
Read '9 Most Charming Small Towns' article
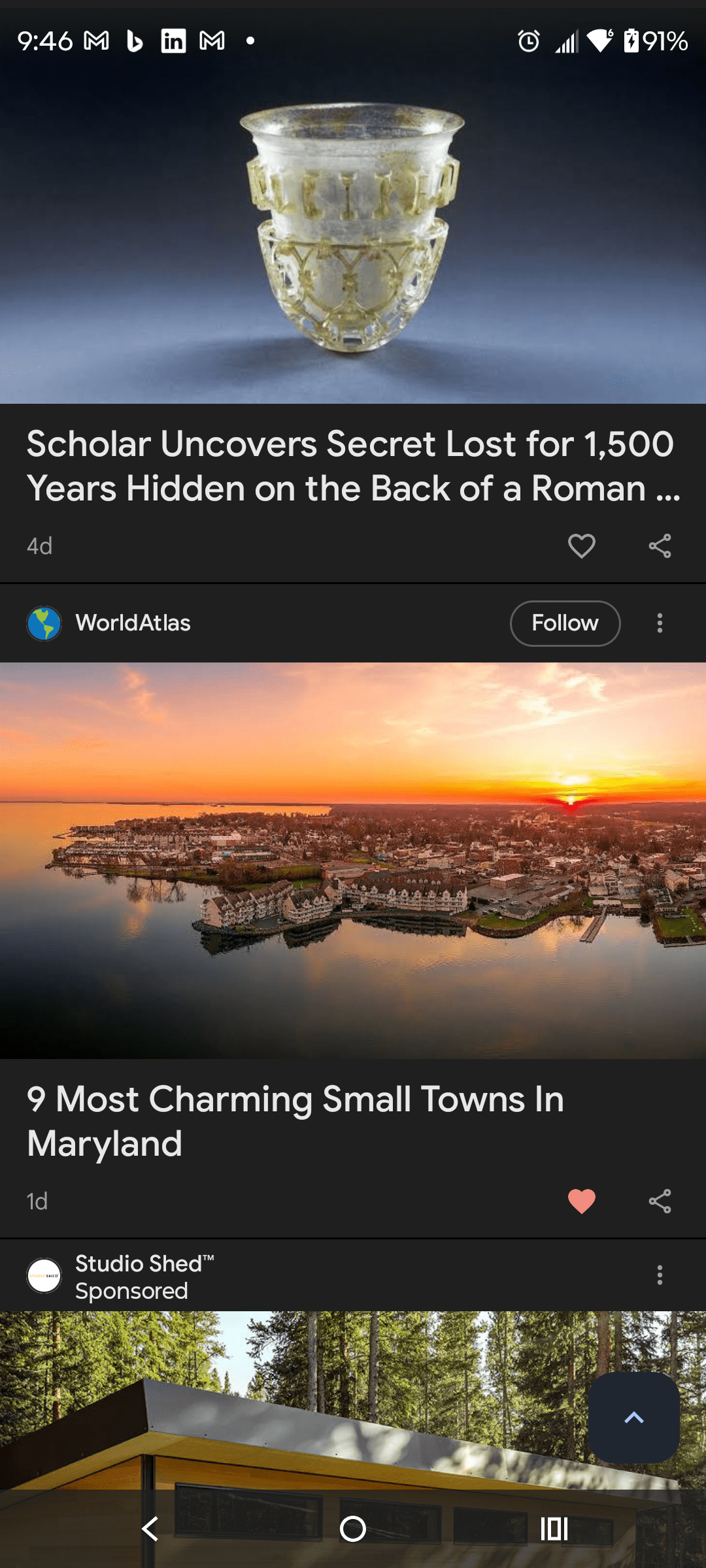pos(295,1121)
